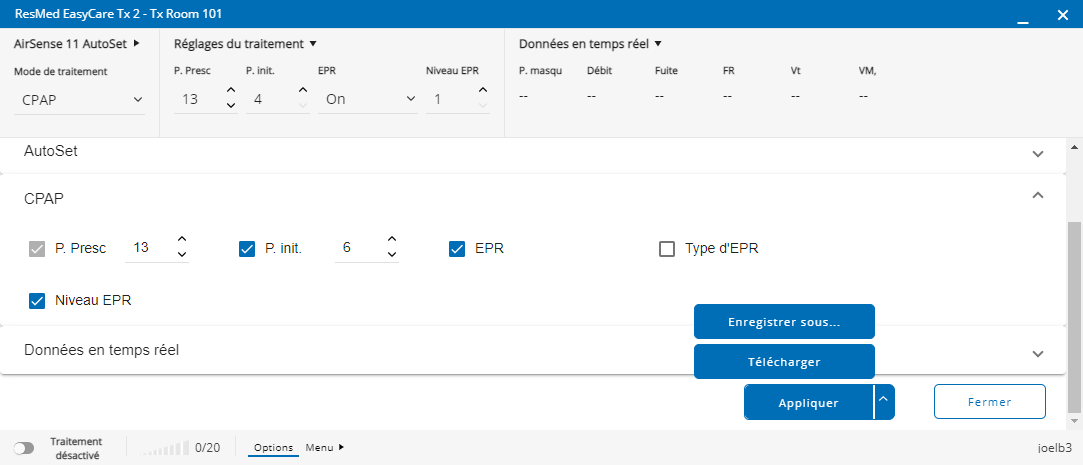
Task: Click scrollbar up arrow
Action: (1074, 146)
